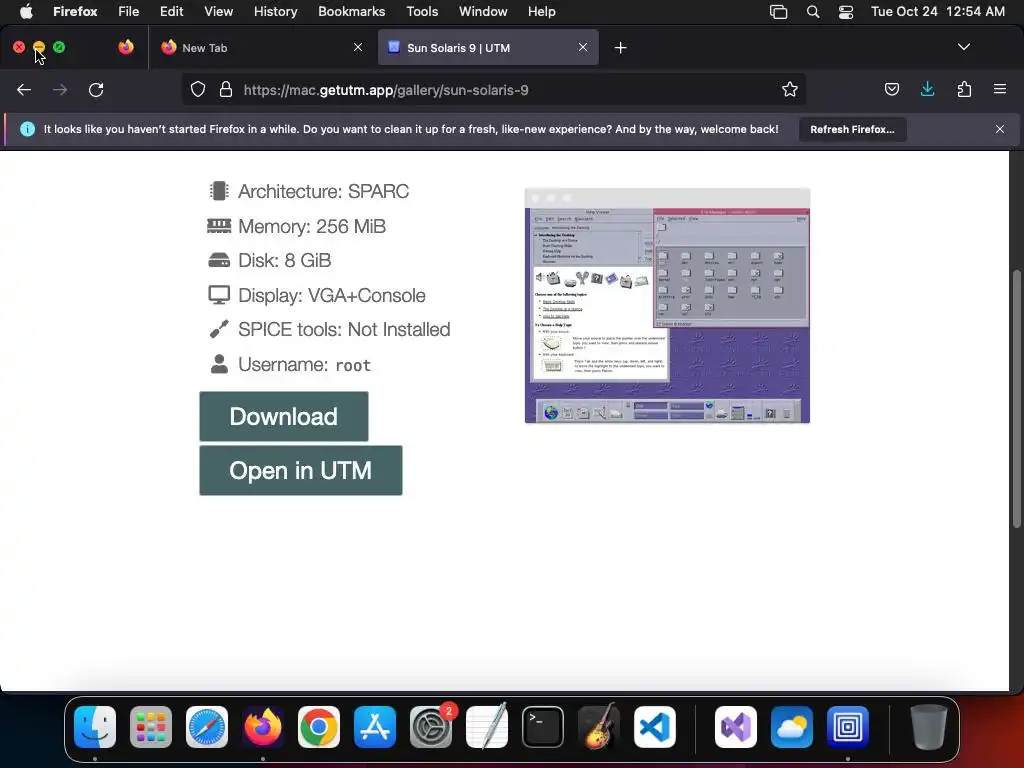The image size is (1024, 768).
Task: Open the Apple menu
Action: point(25,11)
